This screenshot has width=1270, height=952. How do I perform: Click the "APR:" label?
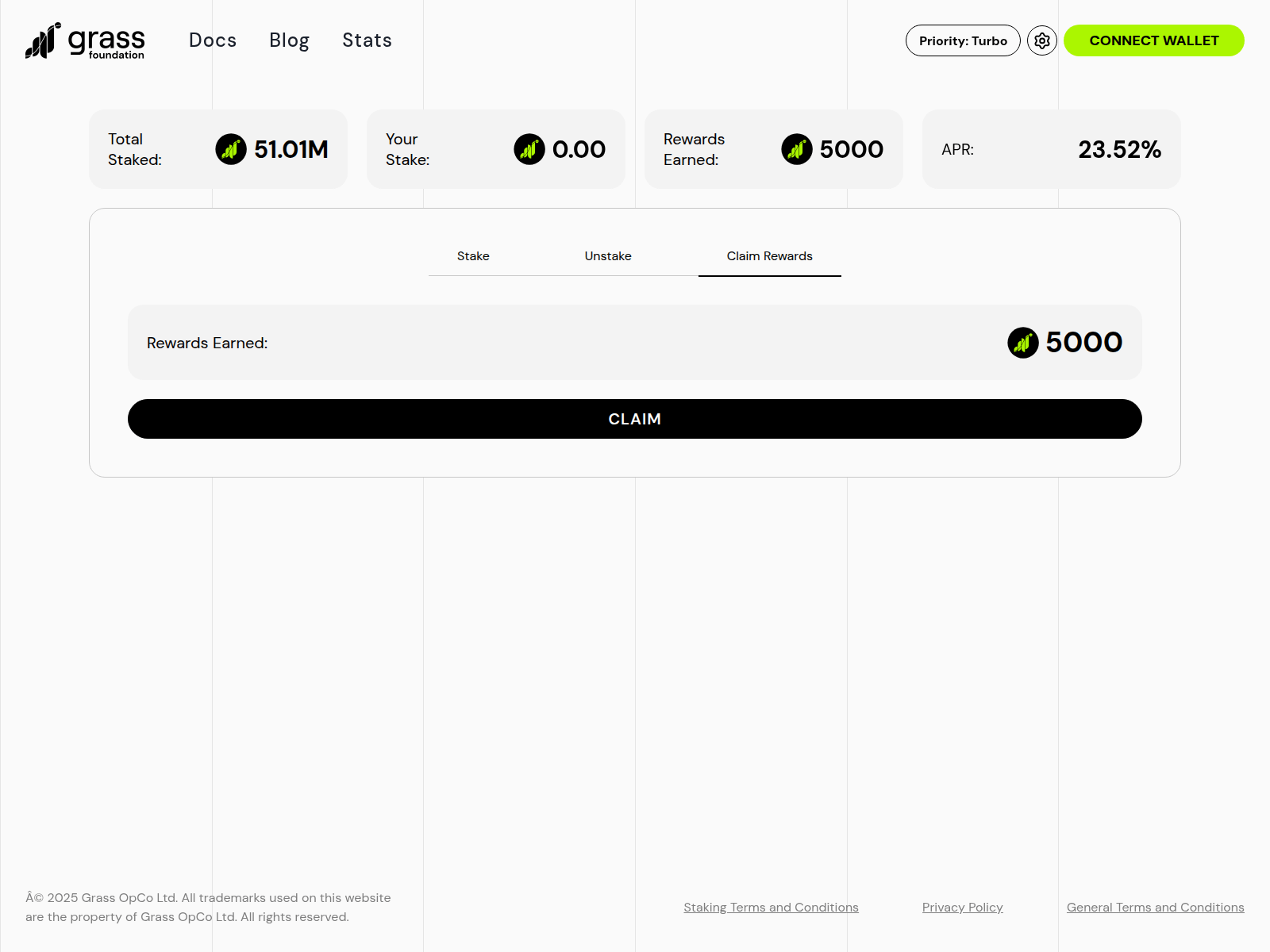(958, 149)
